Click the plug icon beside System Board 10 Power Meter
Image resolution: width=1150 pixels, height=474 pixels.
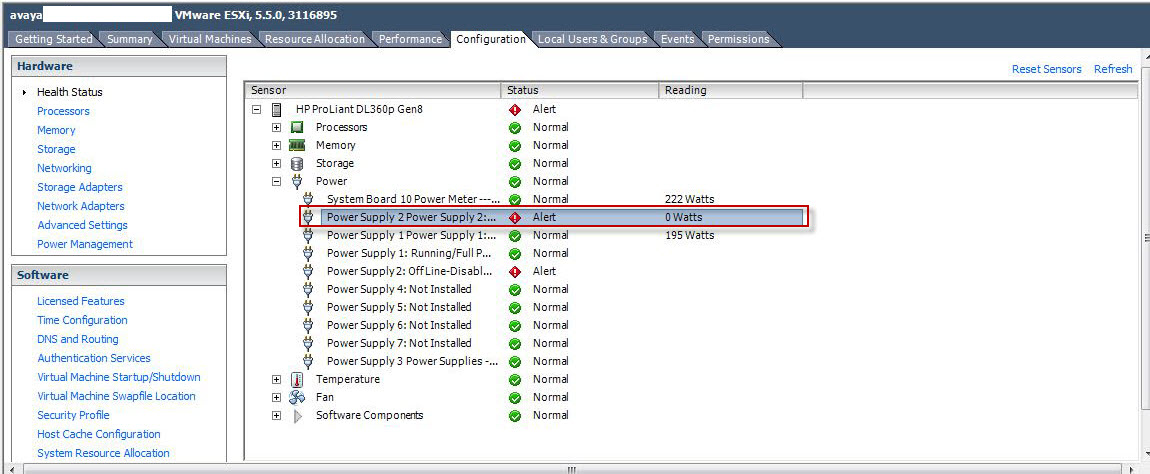coord(308,200)
